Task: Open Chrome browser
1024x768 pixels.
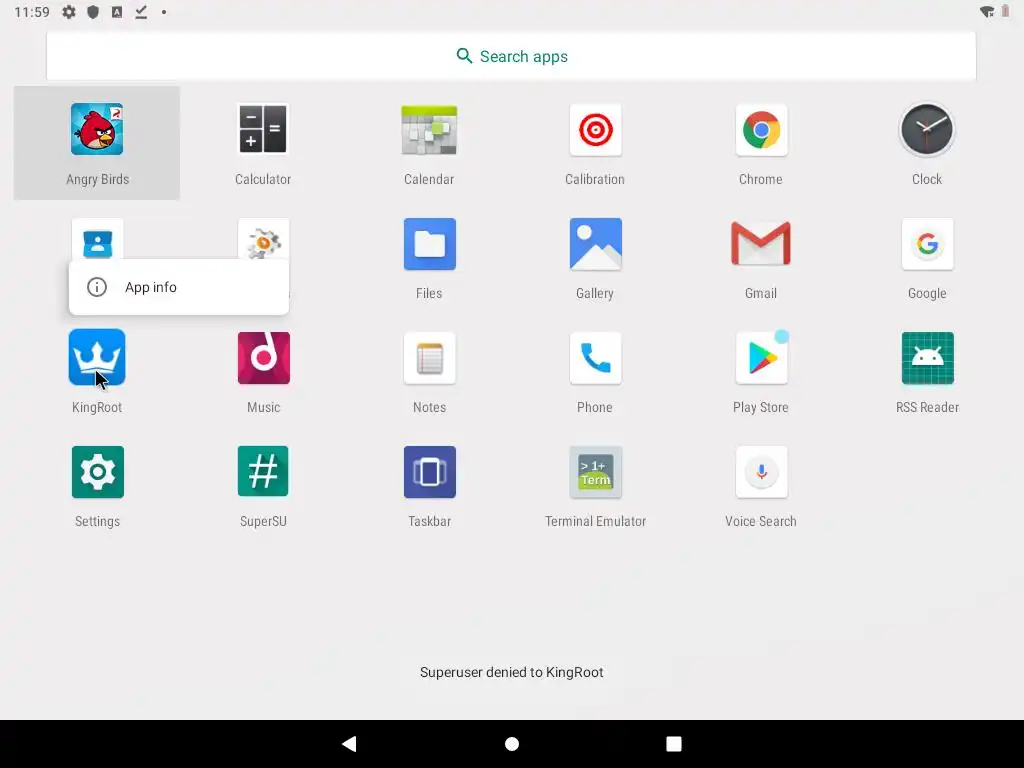Action: click(x=761, y=129)
